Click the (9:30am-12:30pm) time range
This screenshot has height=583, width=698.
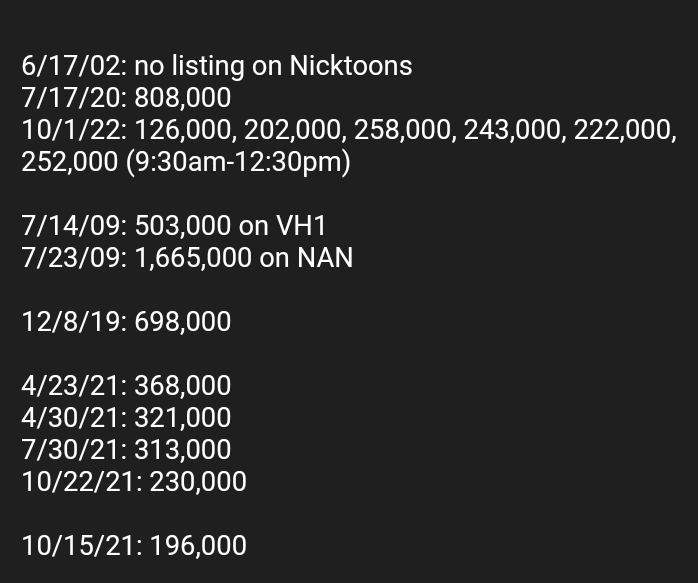(239, 162)
